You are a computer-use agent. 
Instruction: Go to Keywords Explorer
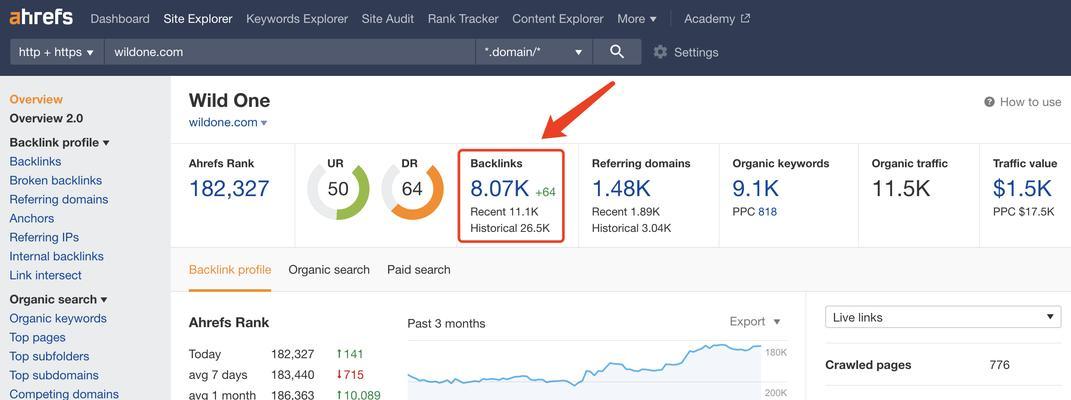pos(297,19)
